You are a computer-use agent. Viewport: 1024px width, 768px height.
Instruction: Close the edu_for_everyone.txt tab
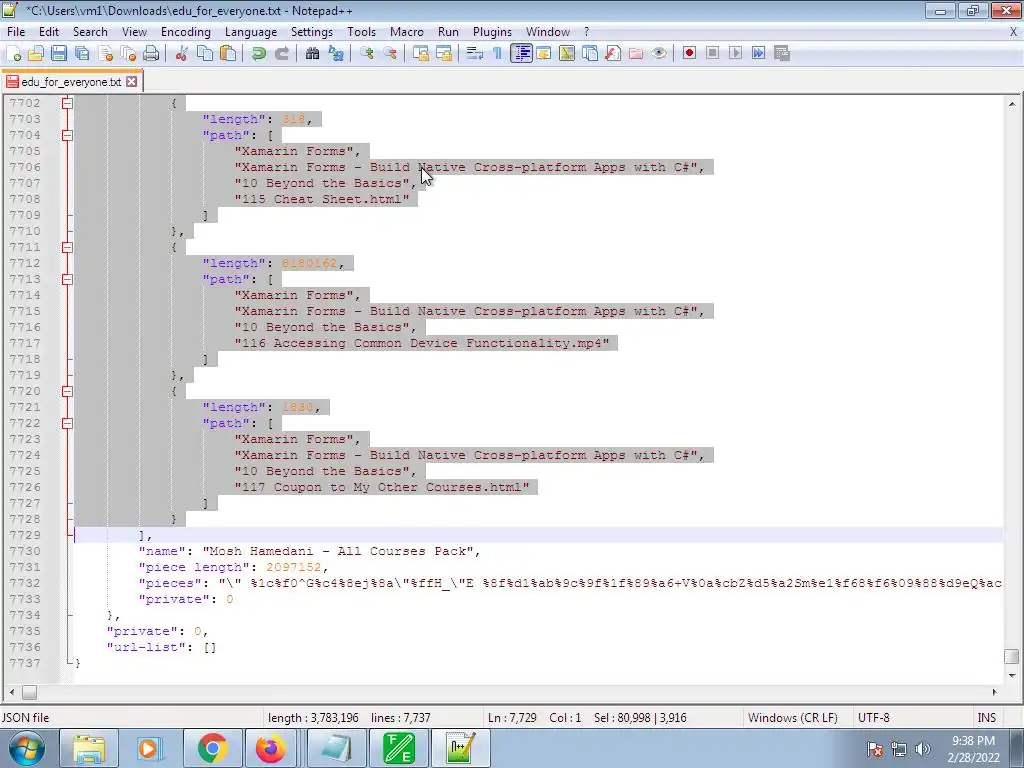pos(131,82)
